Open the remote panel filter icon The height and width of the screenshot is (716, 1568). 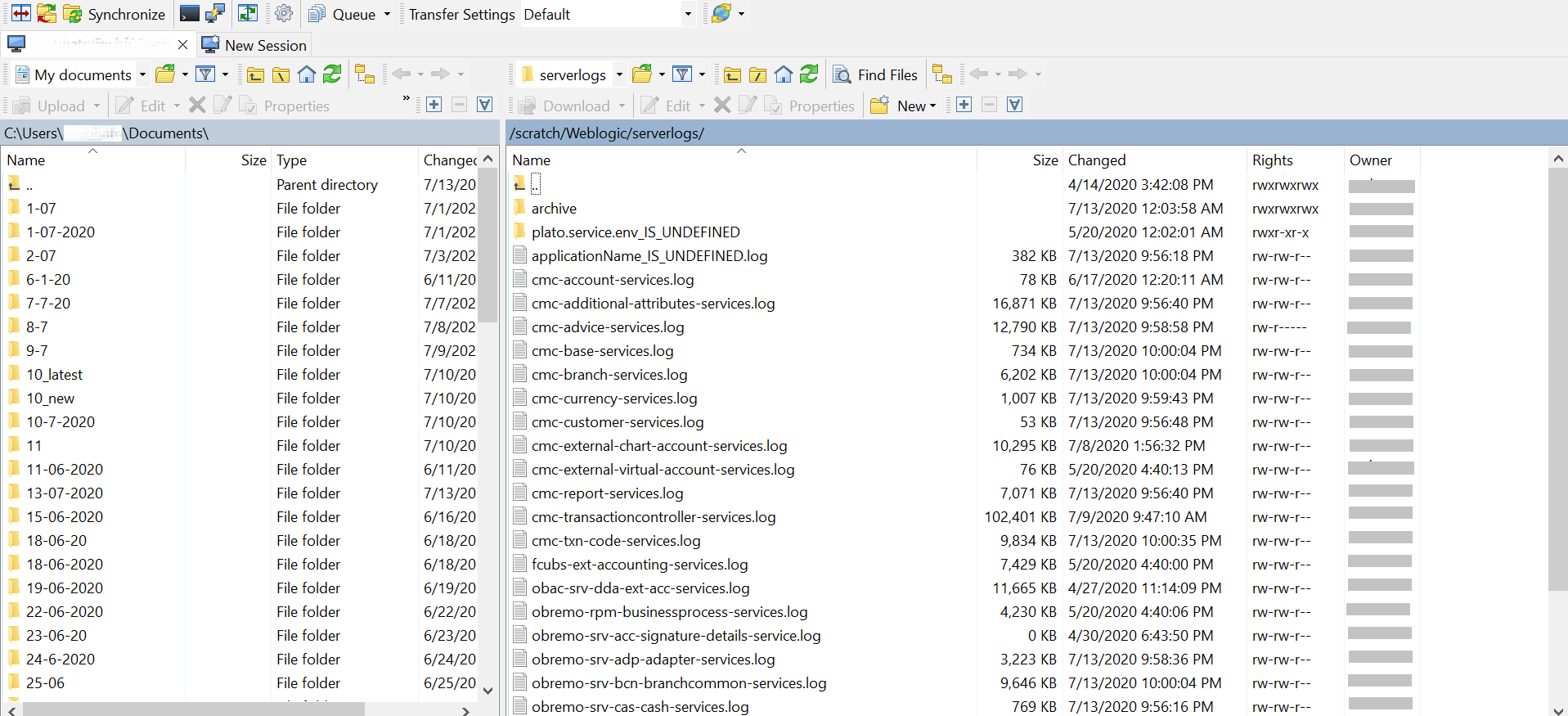(682, 74)
